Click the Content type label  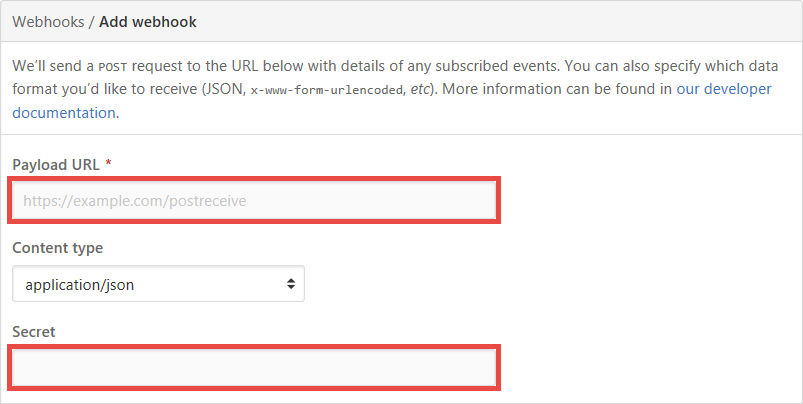57,247
